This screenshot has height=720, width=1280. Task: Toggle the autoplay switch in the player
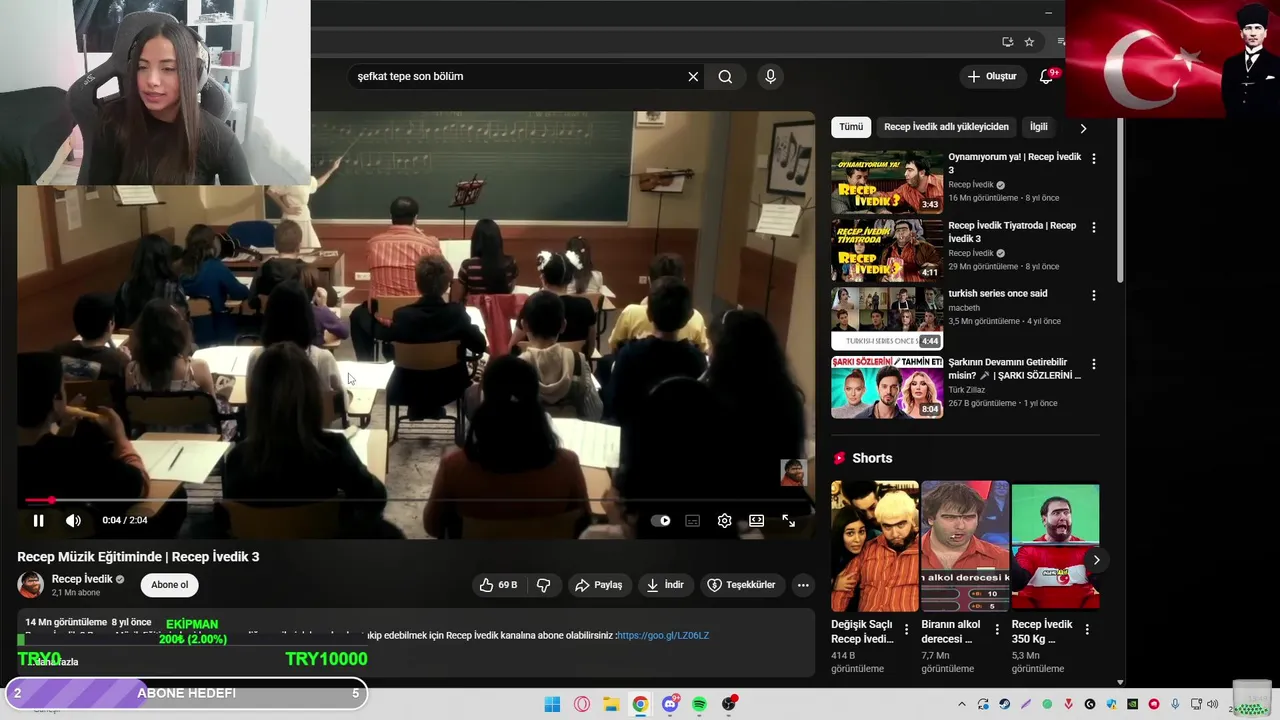661,521
